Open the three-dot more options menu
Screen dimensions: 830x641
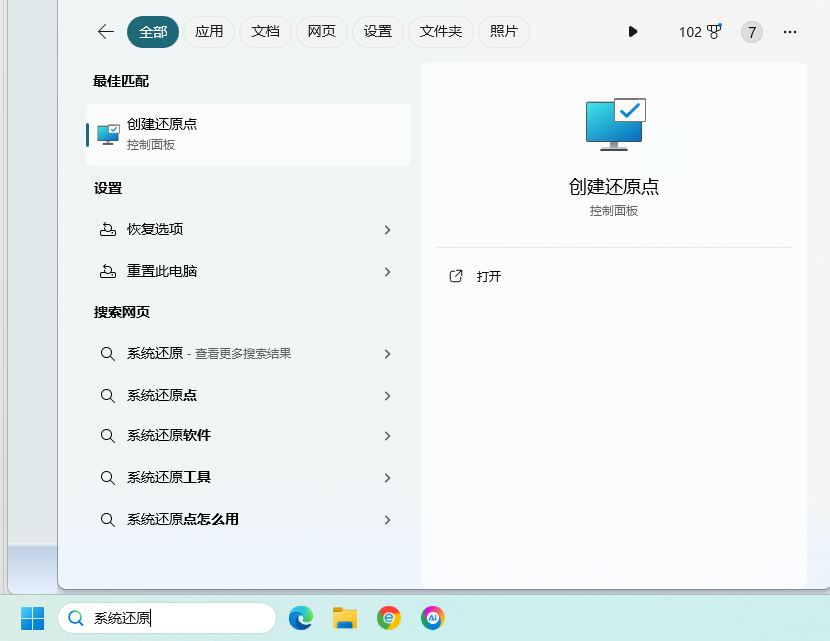click(x=790, y=32)
